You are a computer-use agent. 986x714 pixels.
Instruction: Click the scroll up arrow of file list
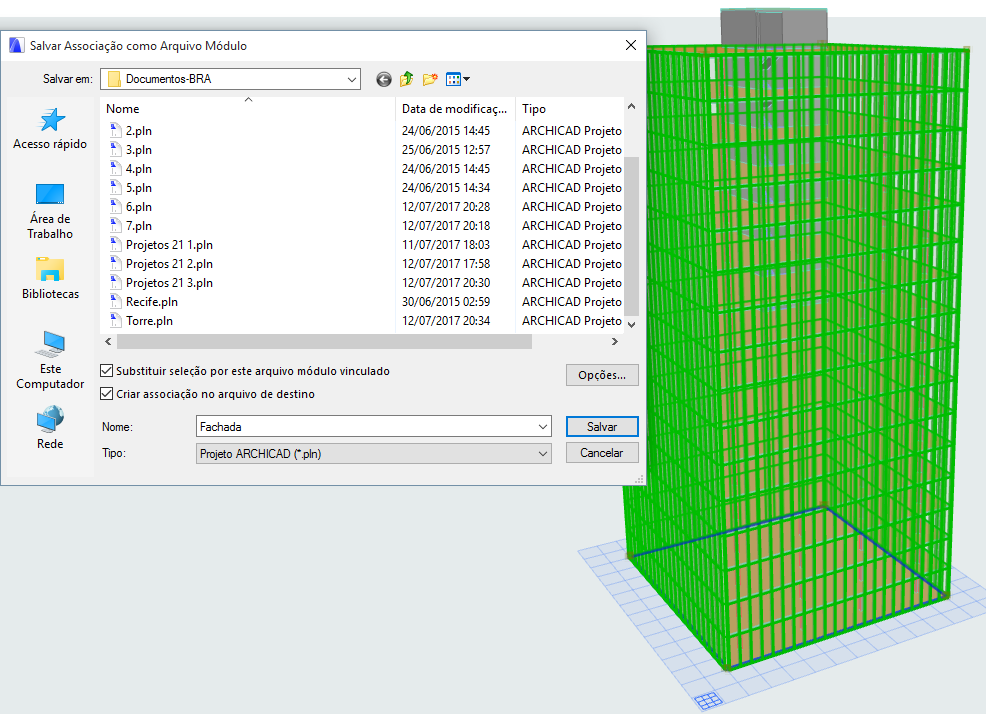click(631, 106)
